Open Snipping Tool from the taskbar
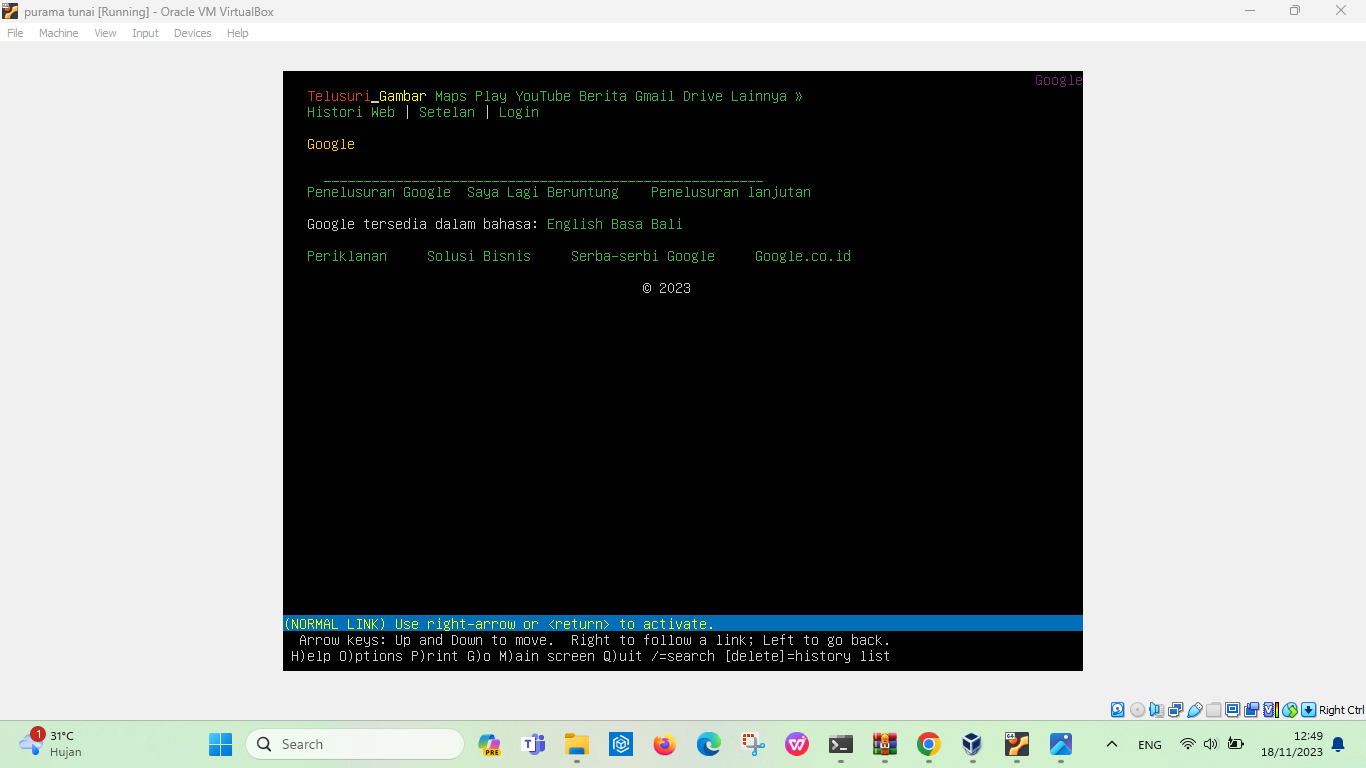 click(753, 744)
